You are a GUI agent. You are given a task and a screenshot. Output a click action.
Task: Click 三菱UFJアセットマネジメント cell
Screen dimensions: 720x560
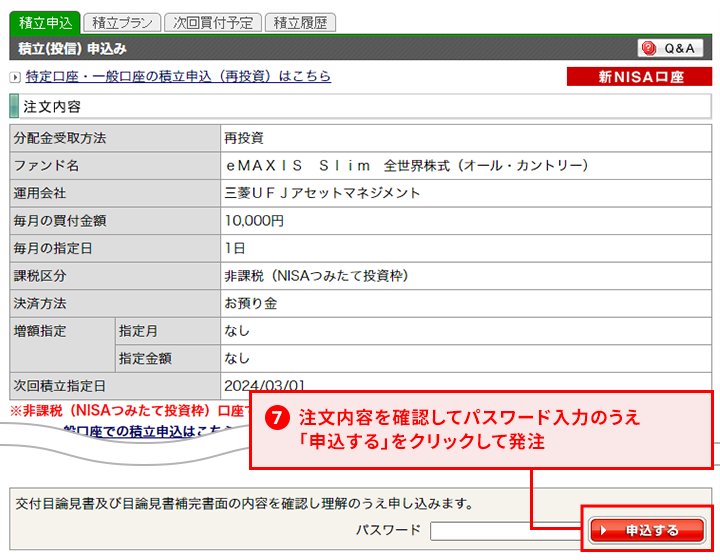click(466, 193)
